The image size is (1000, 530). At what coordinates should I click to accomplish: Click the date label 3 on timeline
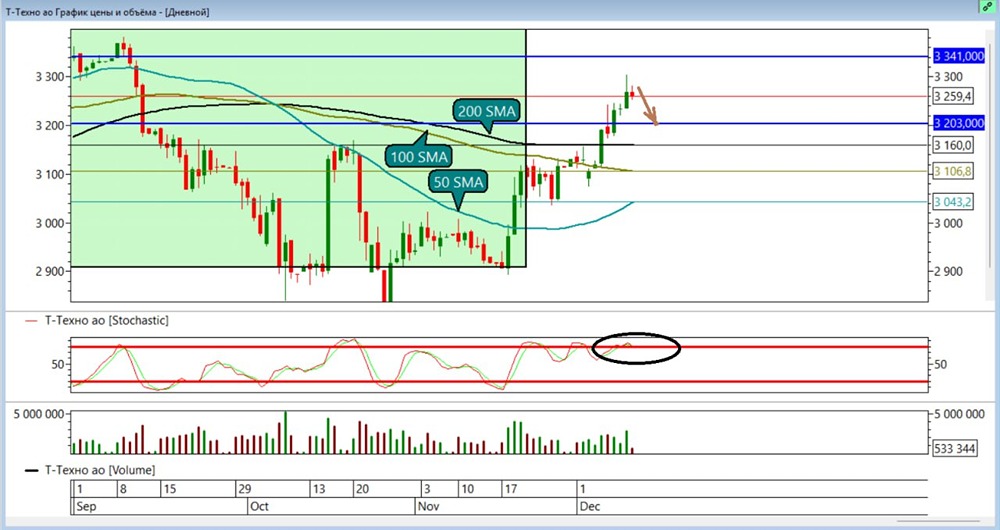point(427,489)
